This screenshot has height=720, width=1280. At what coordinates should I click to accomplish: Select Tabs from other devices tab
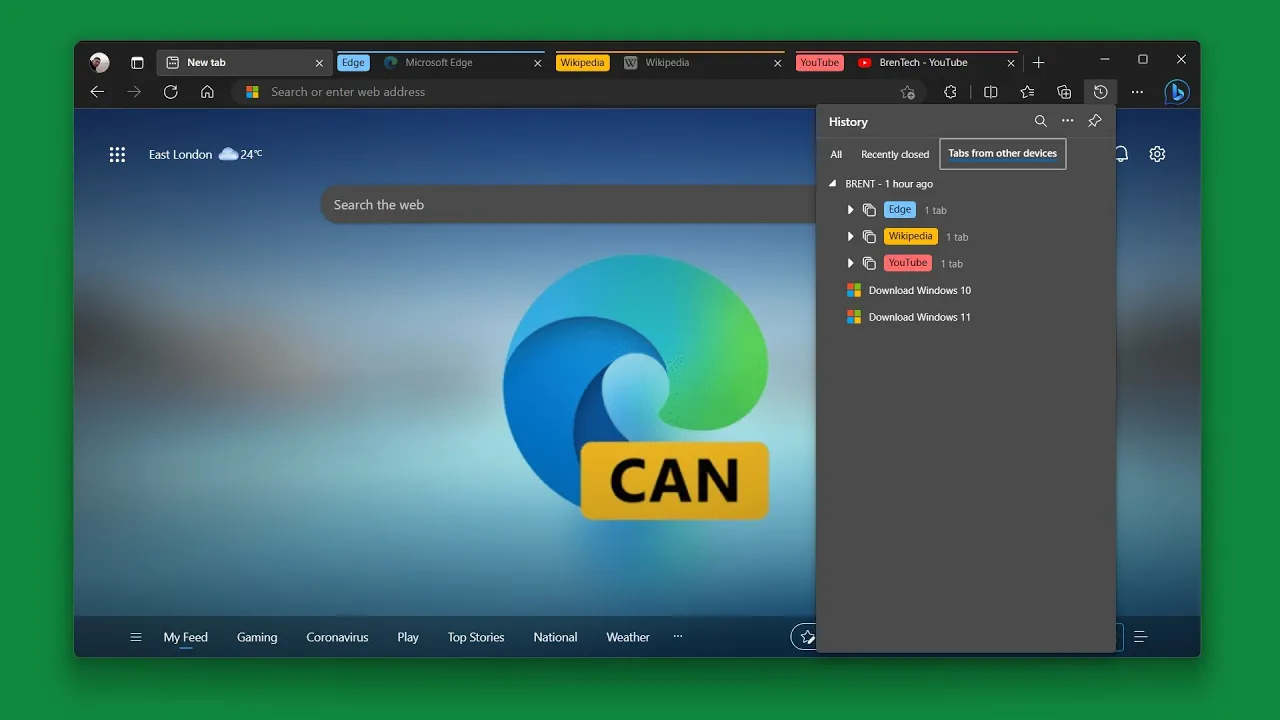[x=1003, y=154]
